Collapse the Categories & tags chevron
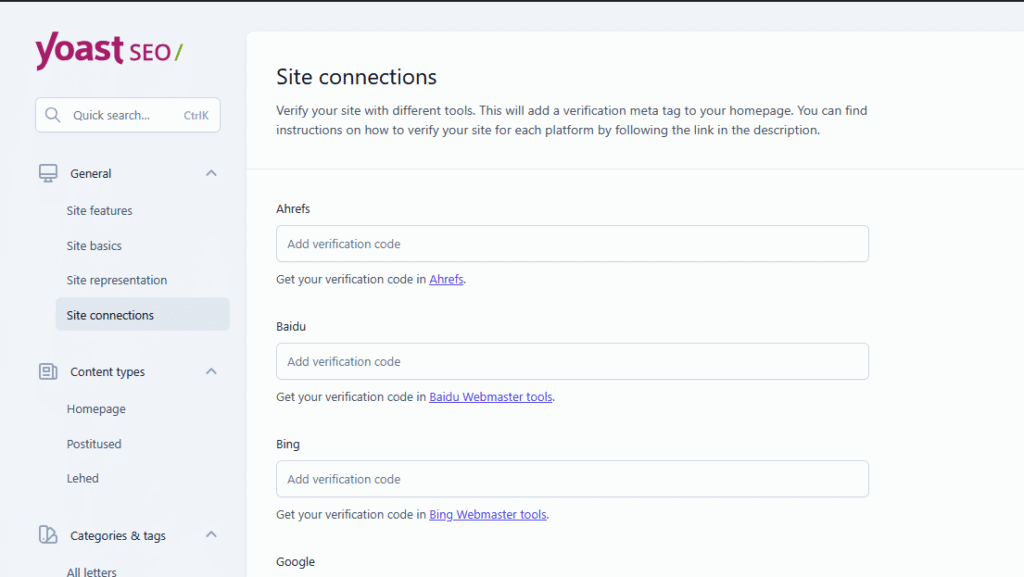1024x577 pixels. pos(211,535)
